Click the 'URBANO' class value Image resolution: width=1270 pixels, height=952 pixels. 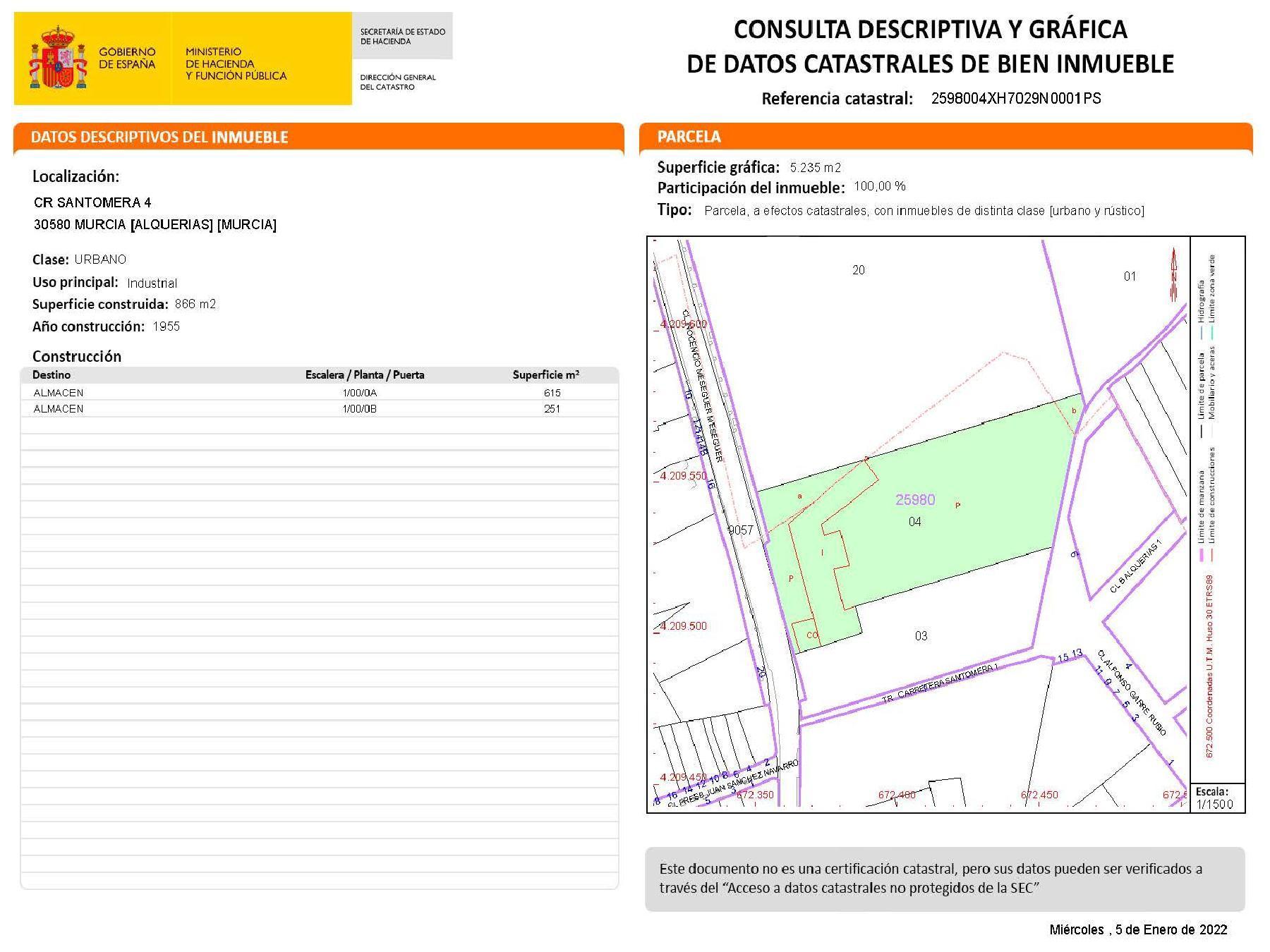tap(100, 259)
